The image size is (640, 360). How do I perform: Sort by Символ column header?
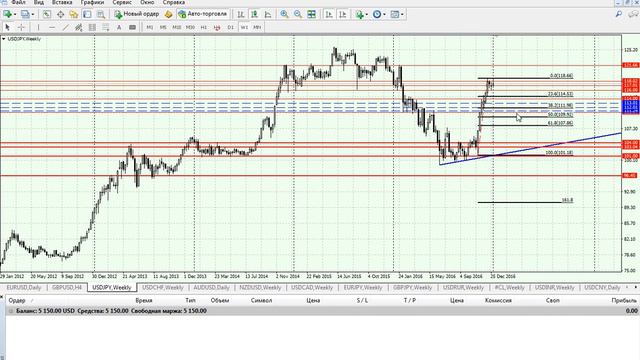click(x=261, y=300)
